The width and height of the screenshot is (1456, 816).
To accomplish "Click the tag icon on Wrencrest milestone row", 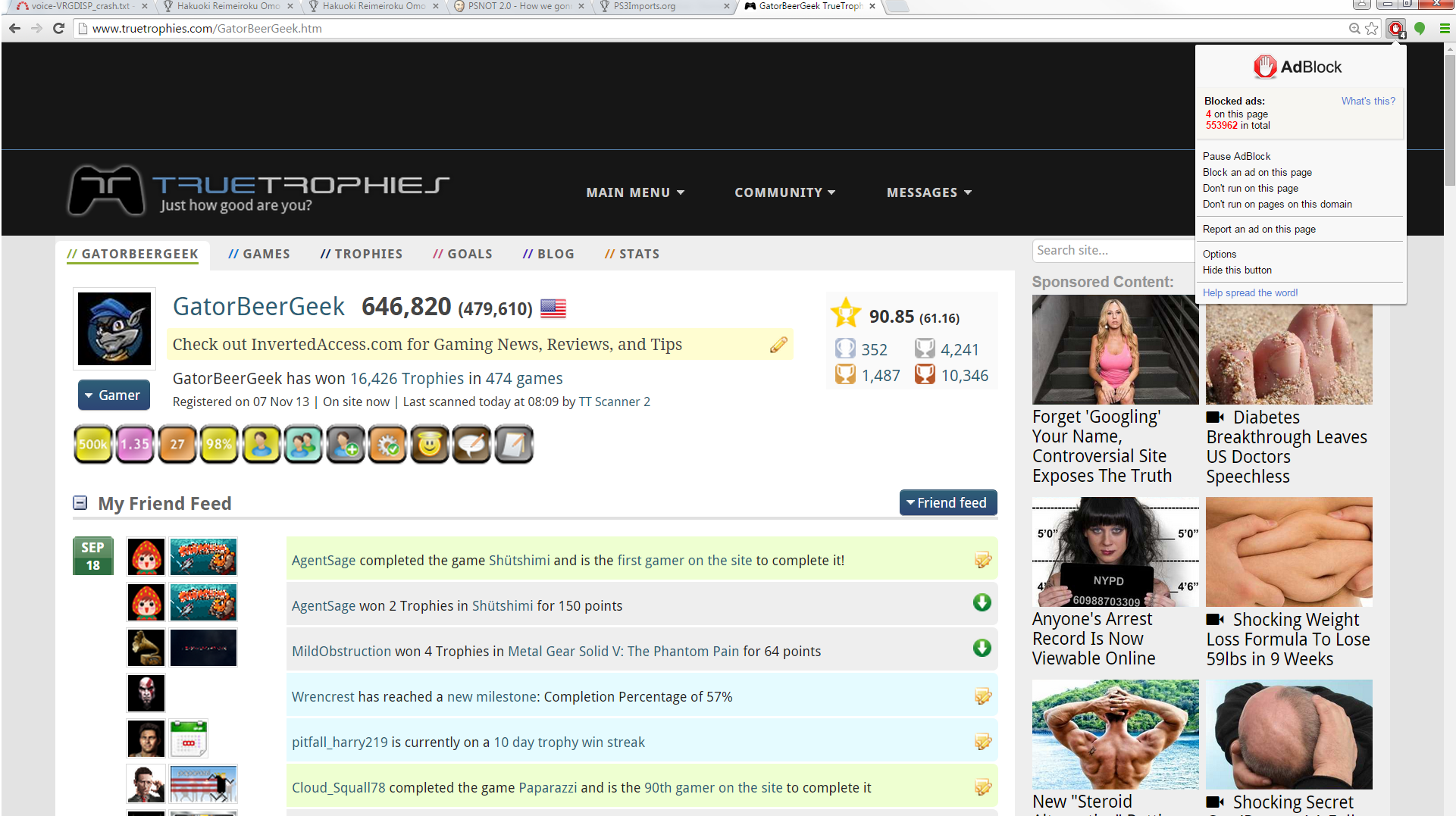I will pyautogui.click(x=983, y=696).
